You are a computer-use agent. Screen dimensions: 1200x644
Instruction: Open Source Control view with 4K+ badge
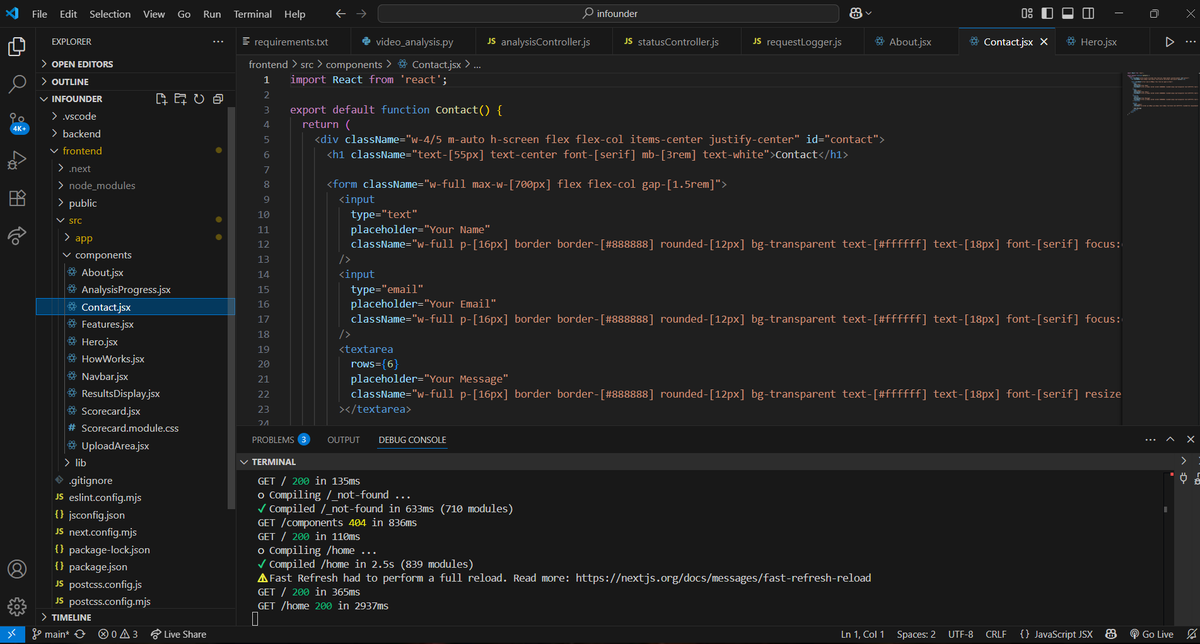[17, 122]
